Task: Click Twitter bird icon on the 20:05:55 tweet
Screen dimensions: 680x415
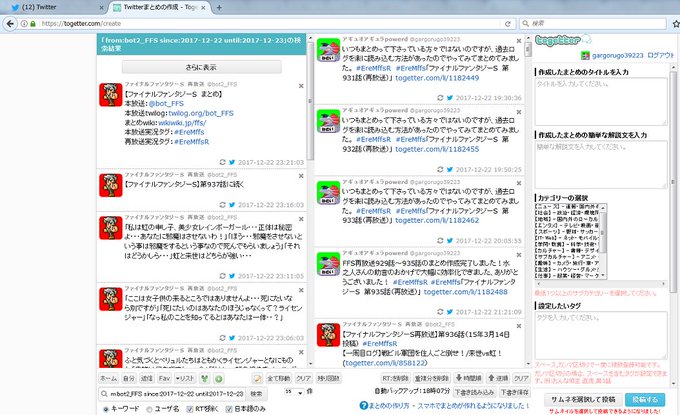Action: point(450,241)
